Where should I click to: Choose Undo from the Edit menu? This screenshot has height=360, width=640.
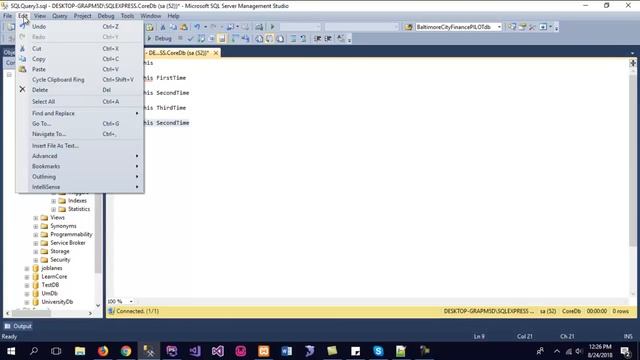[80, 27]
